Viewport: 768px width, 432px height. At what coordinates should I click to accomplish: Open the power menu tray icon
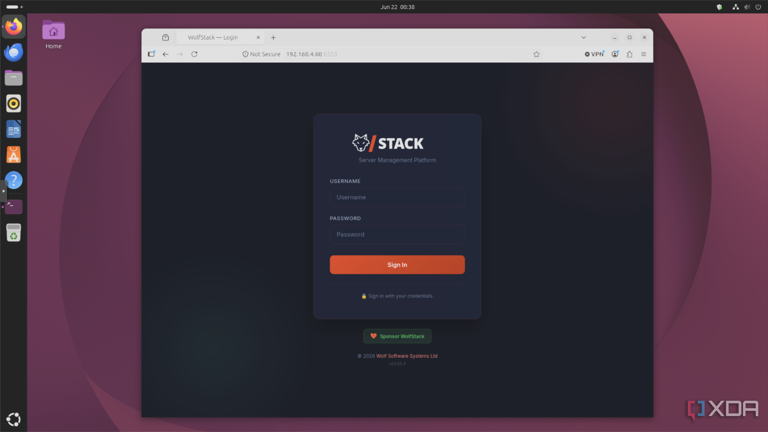point(758,7)
